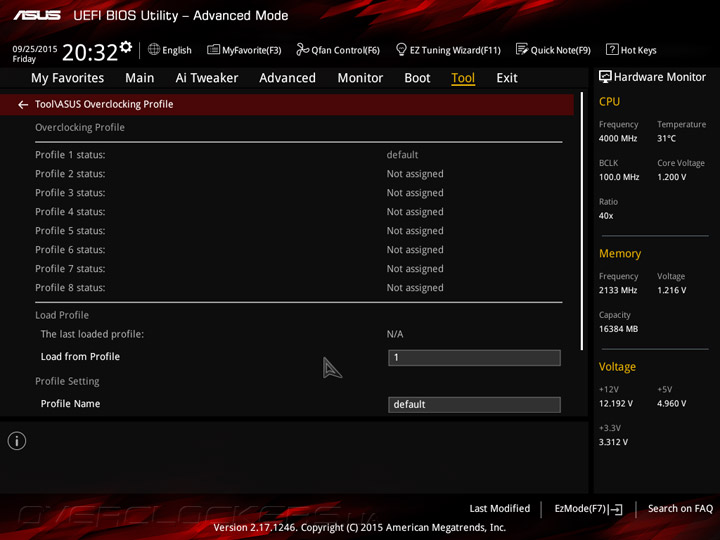Click the Core Voltage value 1.200 V
Viewport: 720px width, 540px height.
(672, 177)
